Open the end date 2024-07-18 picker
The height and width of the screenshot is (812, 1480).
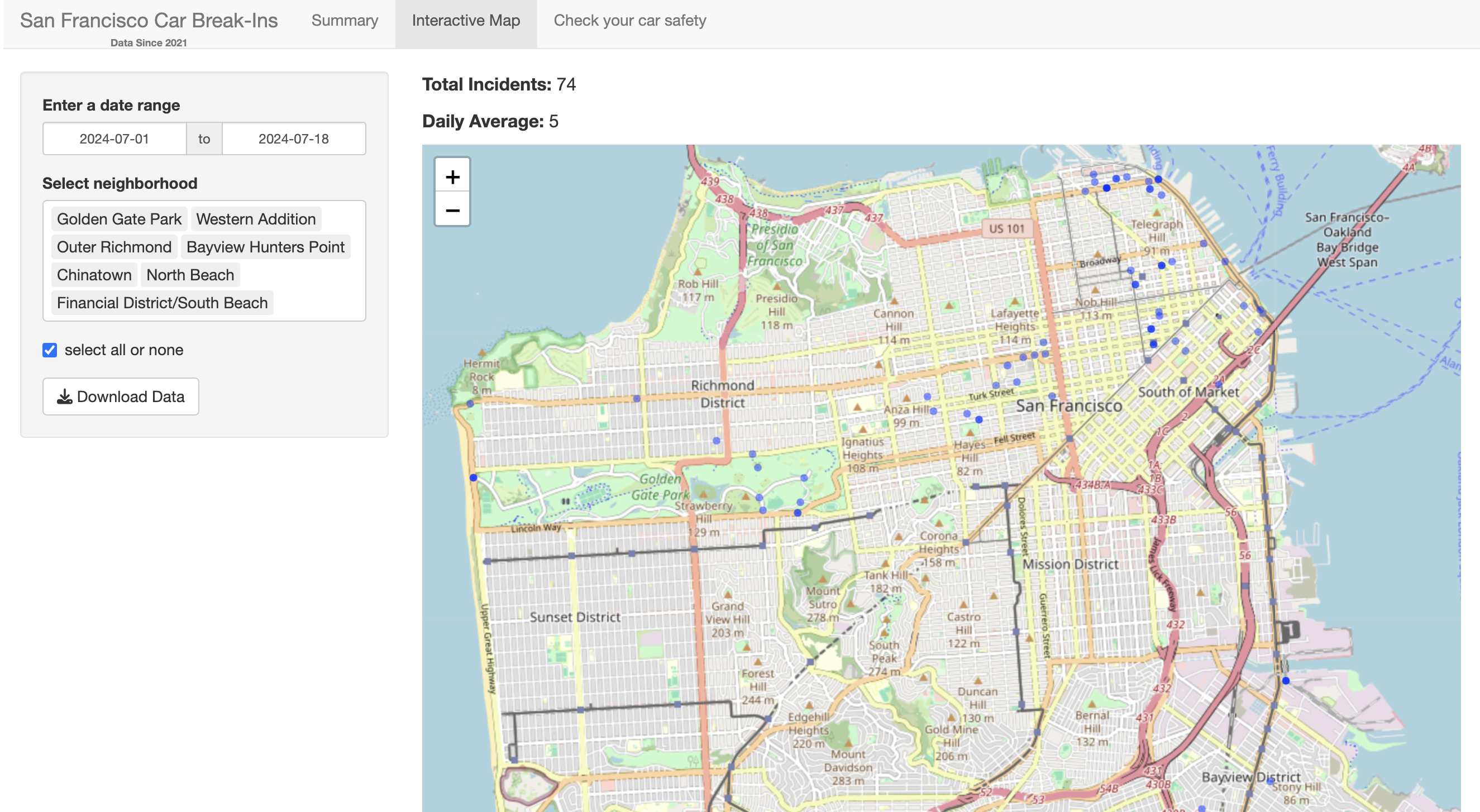[293, 138]
